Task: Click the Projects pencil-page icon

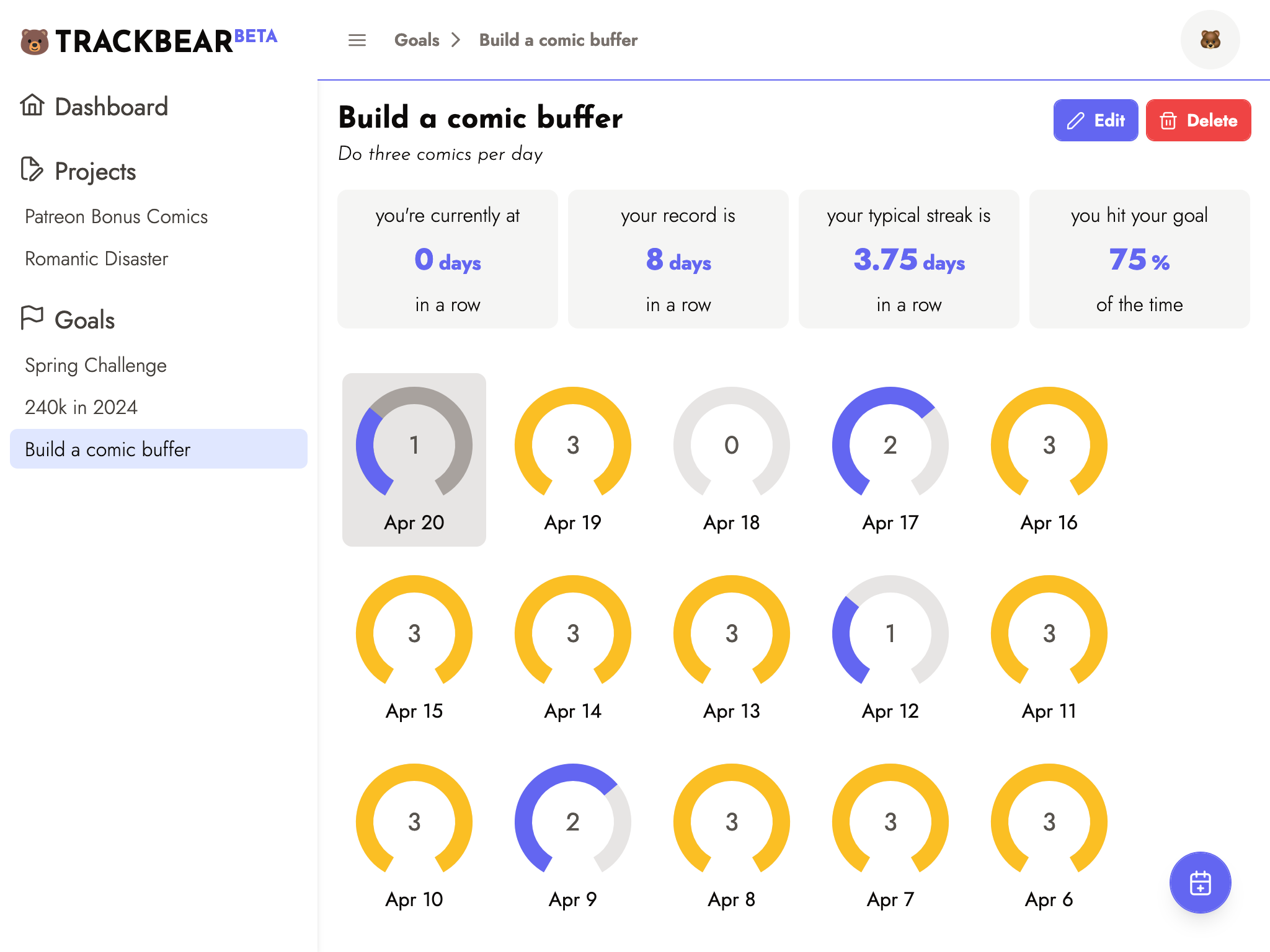Action: [x=32, y=170]
